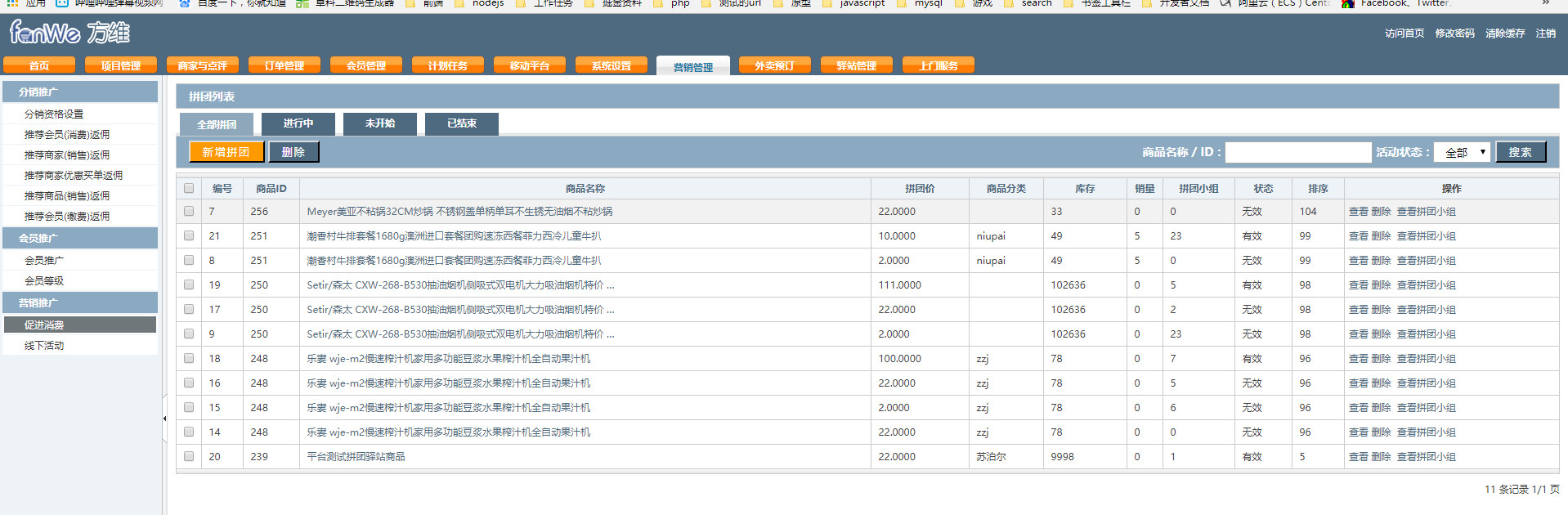Check the checkbox for row number 20
1568x515 pixels.
[189, 456]
